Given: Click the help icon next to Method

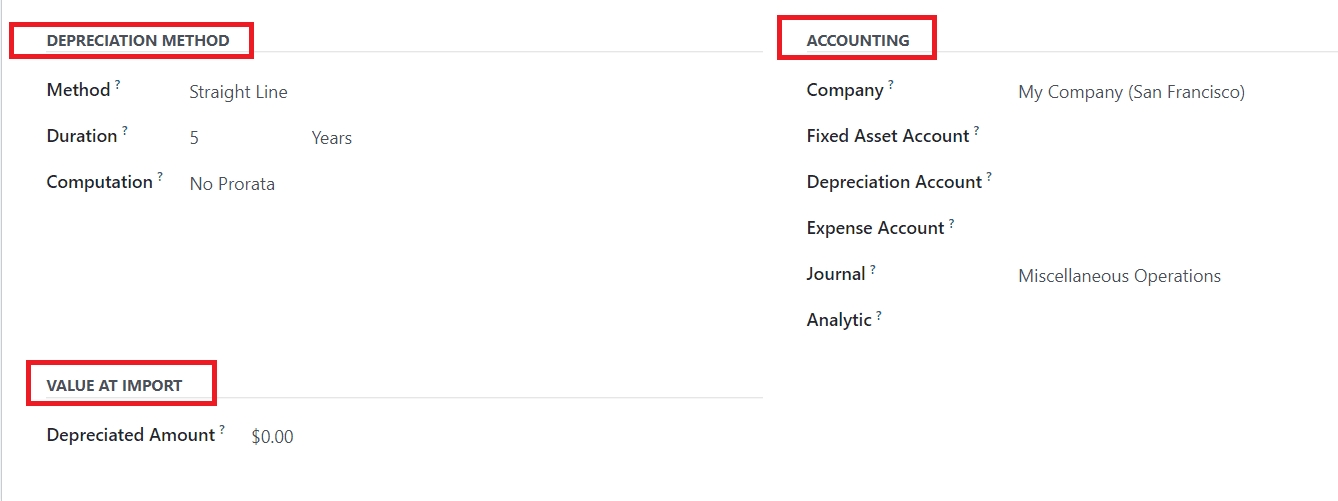Looking at the screenshot, I should pos(117,86).
